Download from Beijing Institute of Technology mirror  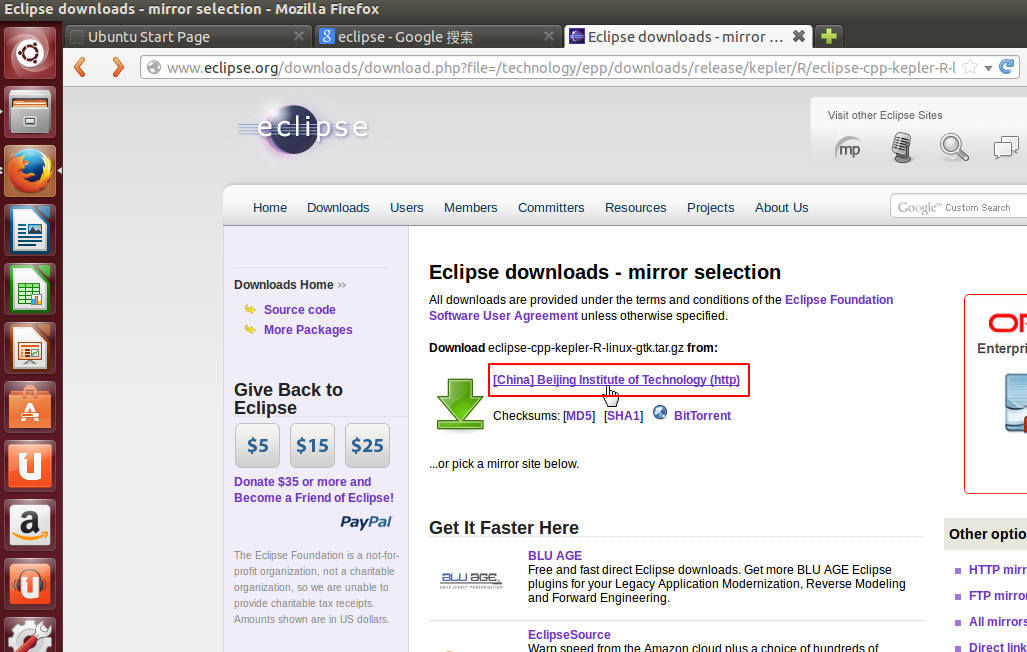click(616, 379)
